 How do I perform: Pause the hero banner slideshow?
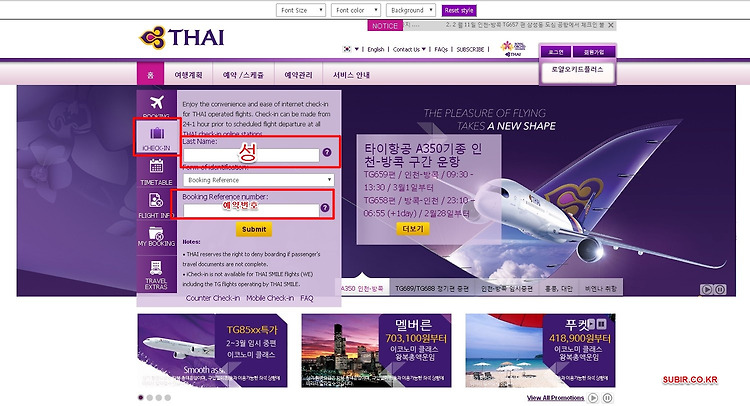720,289
